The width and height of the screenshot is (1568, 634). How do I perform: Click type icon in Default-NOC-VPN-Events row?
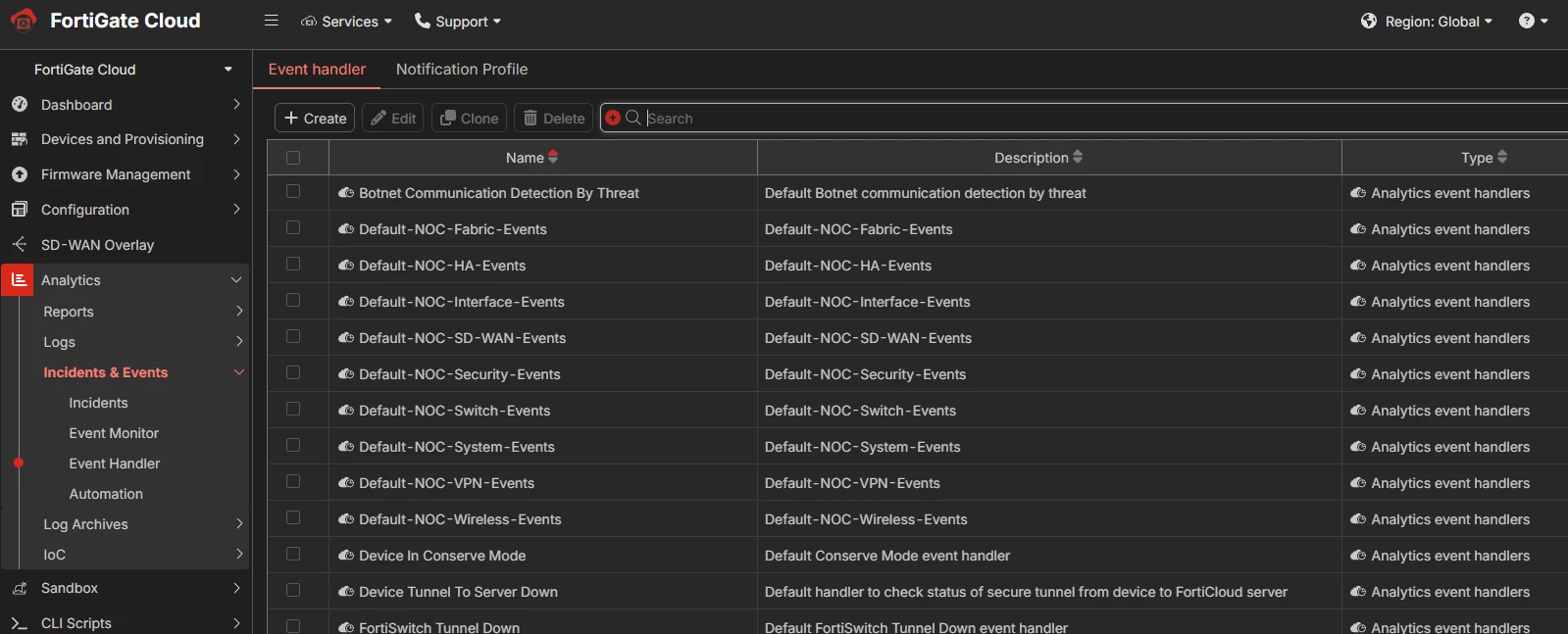1358,483
